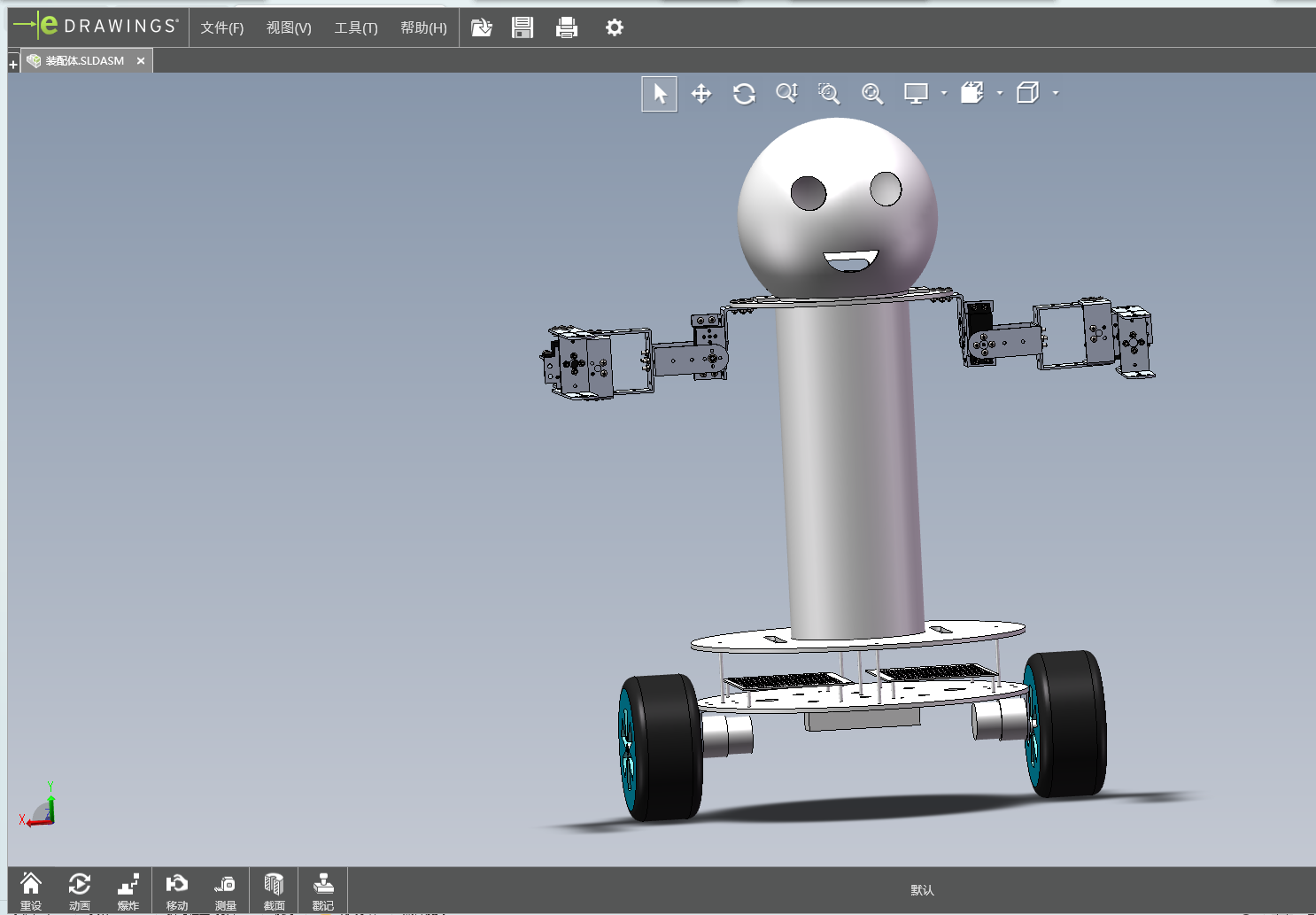
Task: Expand the view orientation dropdown arrow
Action: (x=1000, y=93)
